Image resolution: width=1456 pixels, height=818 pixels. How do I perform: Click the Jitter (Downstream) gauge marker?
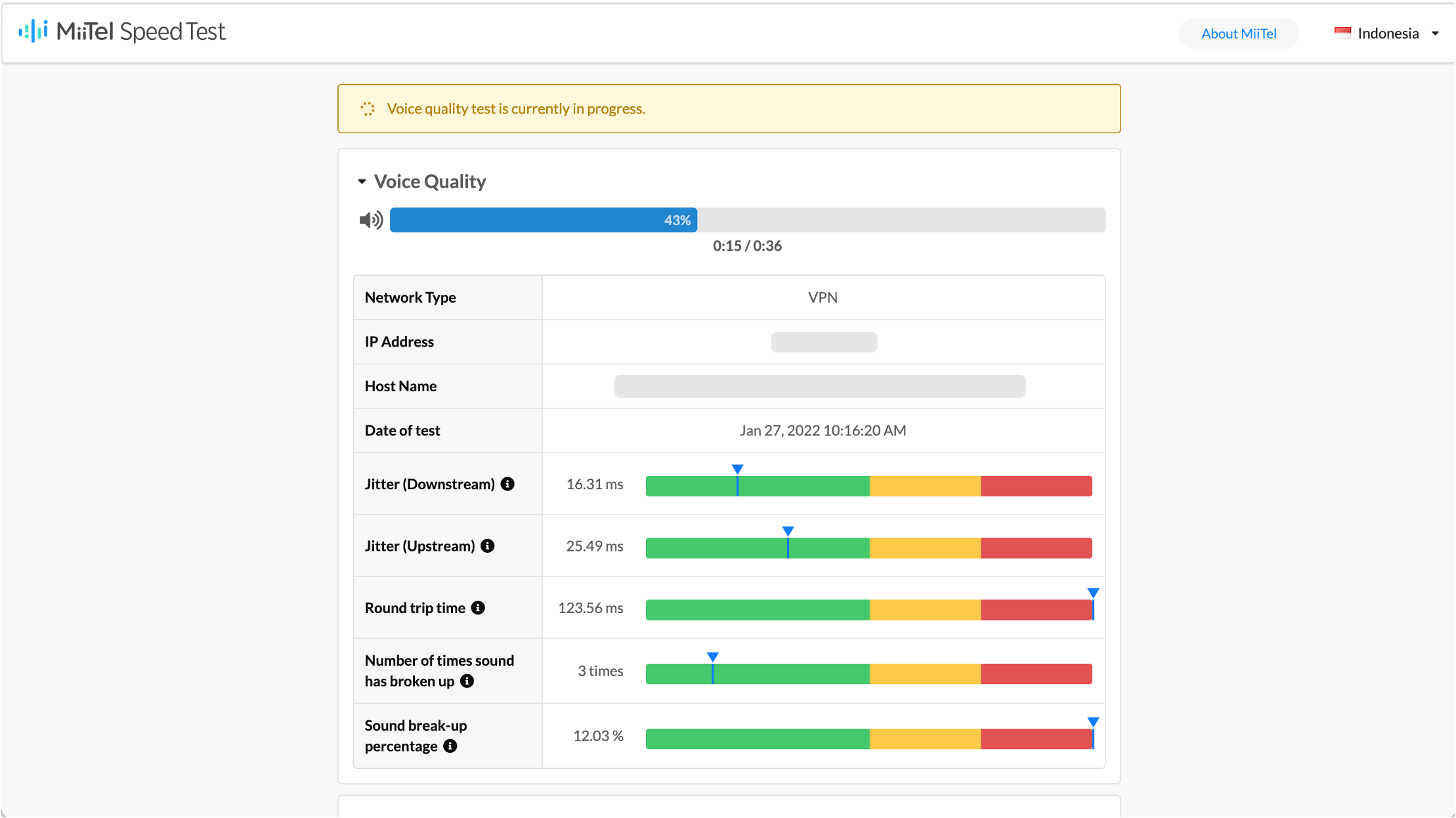point(737,479)
